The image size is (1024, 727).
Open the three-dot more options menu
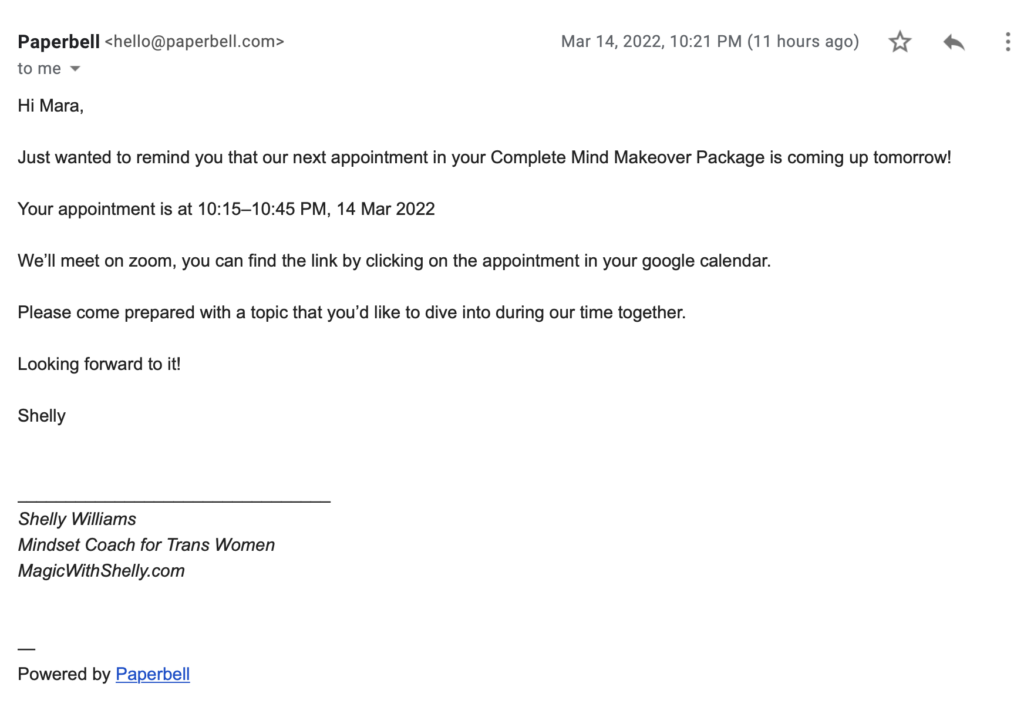1007,42
